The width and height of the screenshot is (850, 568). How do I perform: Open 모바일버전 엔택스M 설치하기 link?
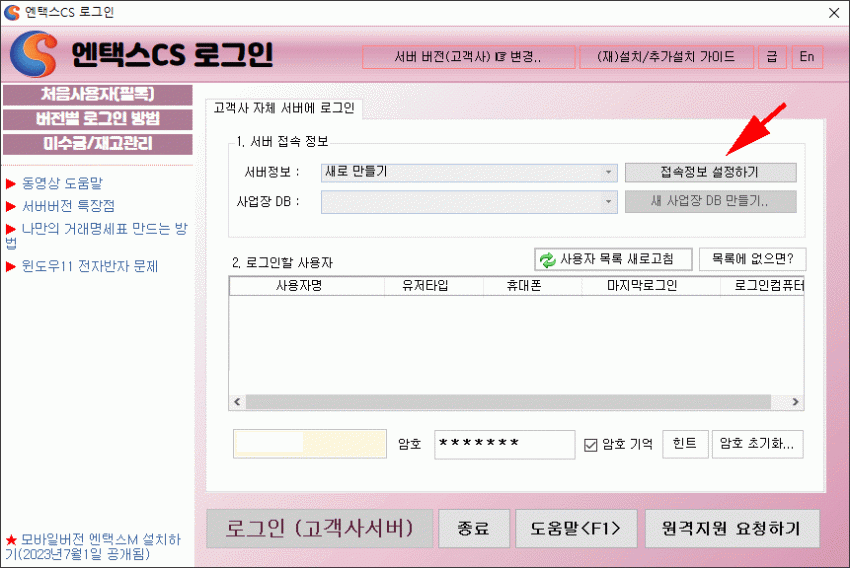pyautogui.click(x=93, y=547)
